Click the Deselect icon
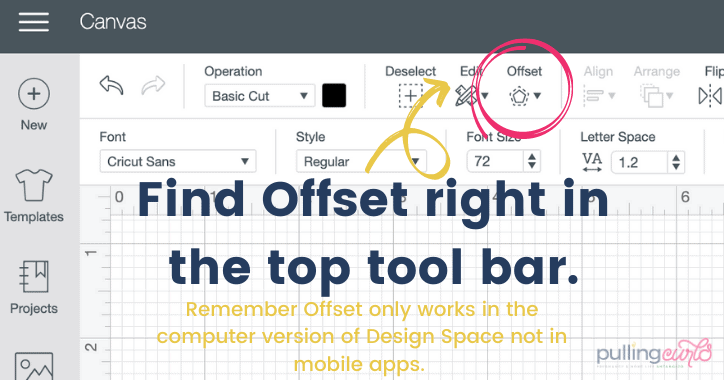724x380 pixels. pyautogui.click(x=410, y=96)
